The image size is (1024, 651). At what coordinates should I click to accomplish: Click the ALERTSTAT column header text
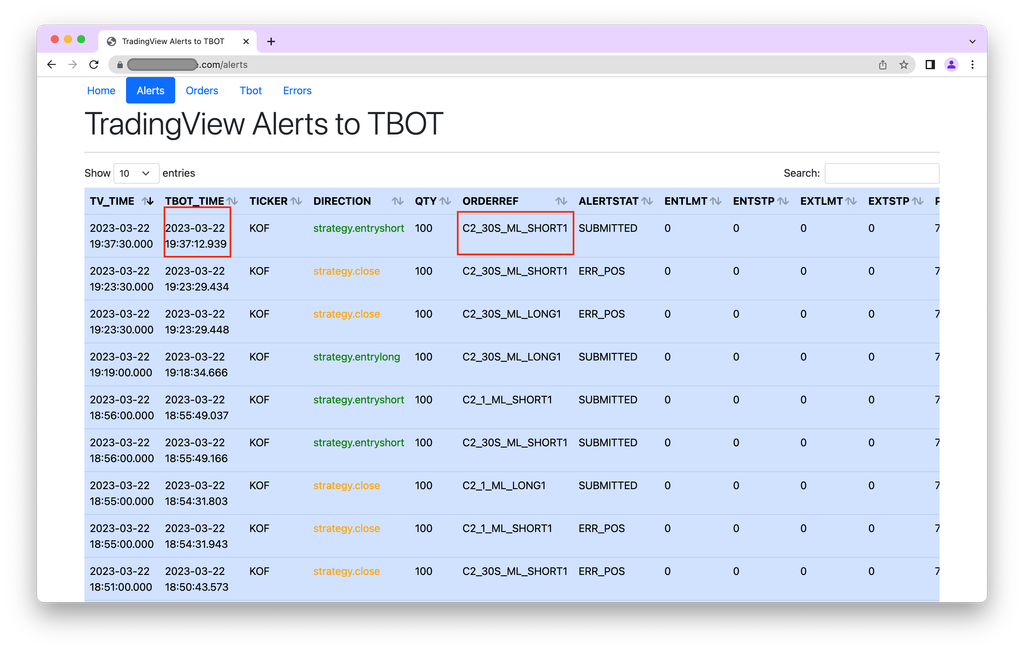609,201
